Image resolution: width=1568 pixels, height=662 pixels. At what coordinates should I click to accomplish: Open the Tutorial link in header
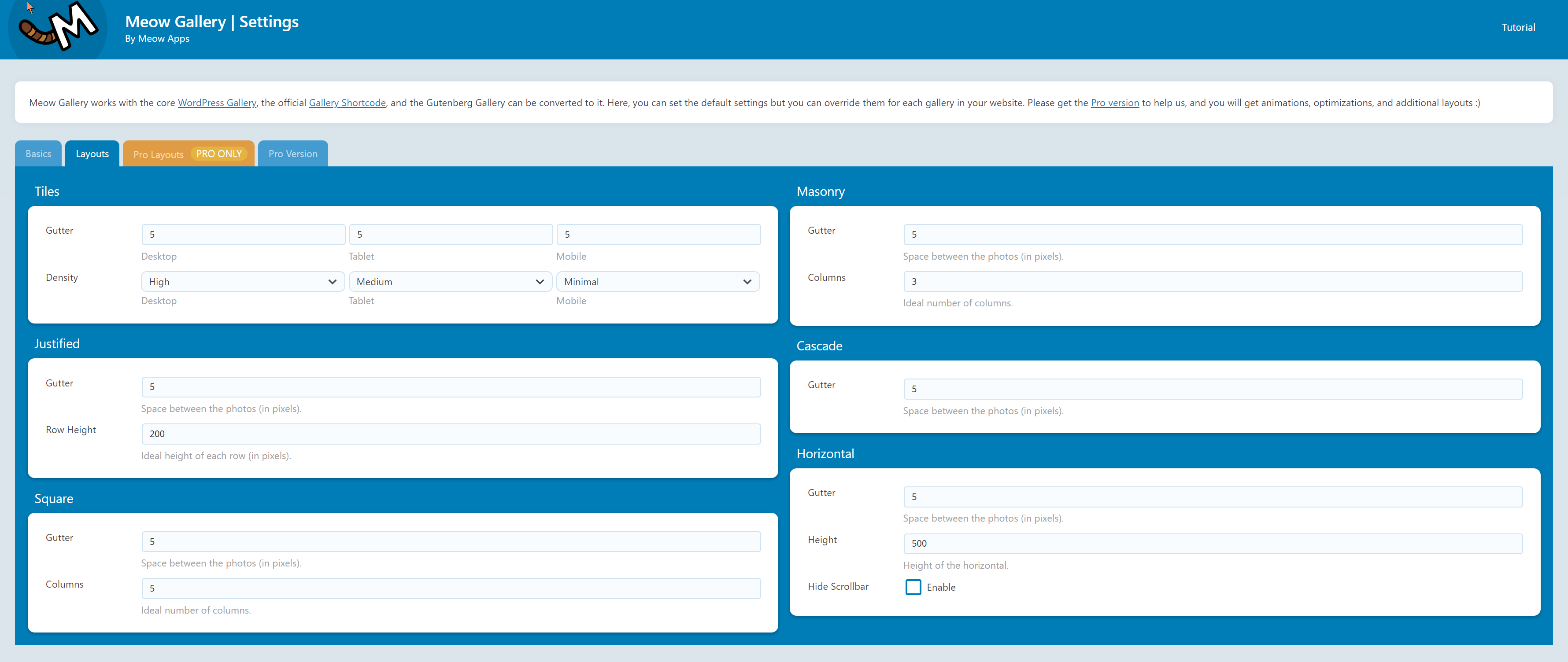tap(1518, 27)
